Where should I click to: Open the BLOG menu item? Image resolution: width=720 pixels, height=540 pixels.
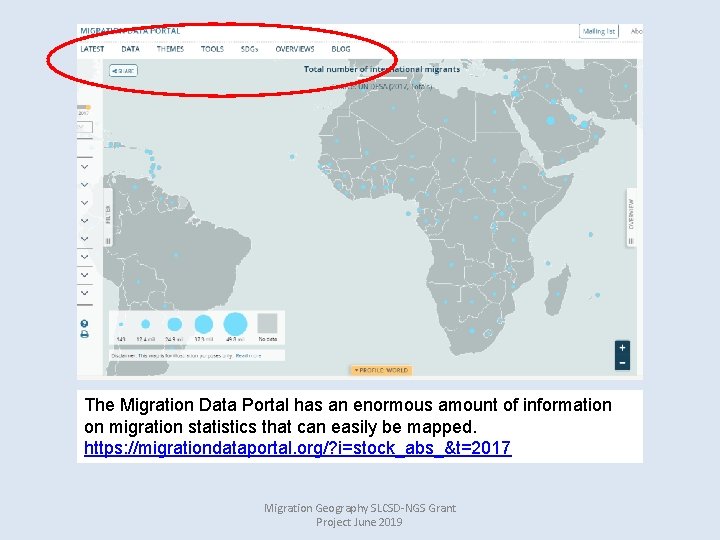pyautogui.click(x=341, y=49)
